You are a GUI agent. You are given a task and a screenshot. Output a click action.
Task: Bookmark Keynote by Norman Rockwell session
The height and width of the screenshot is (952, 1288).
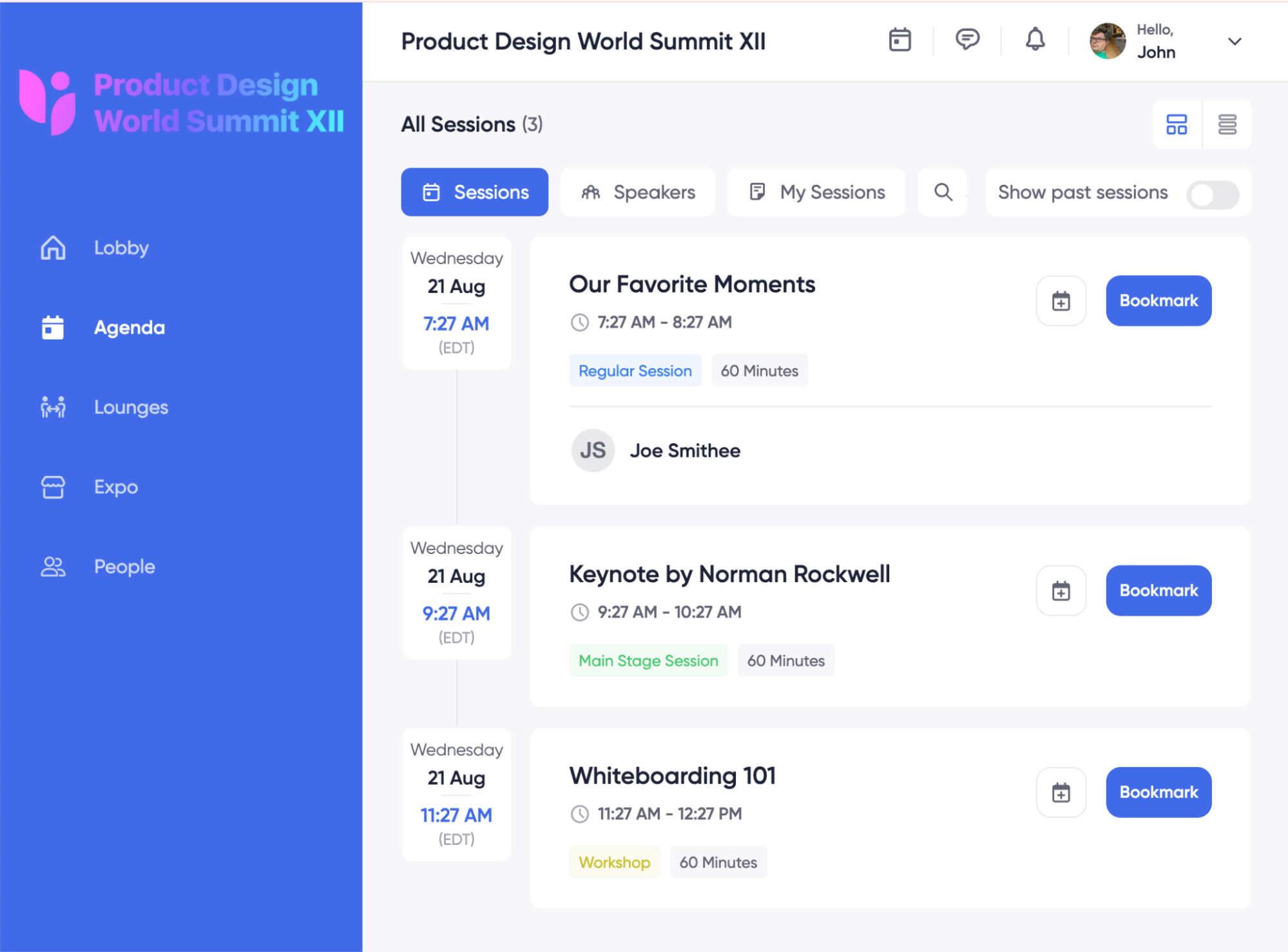click(x=1158, y=591)
